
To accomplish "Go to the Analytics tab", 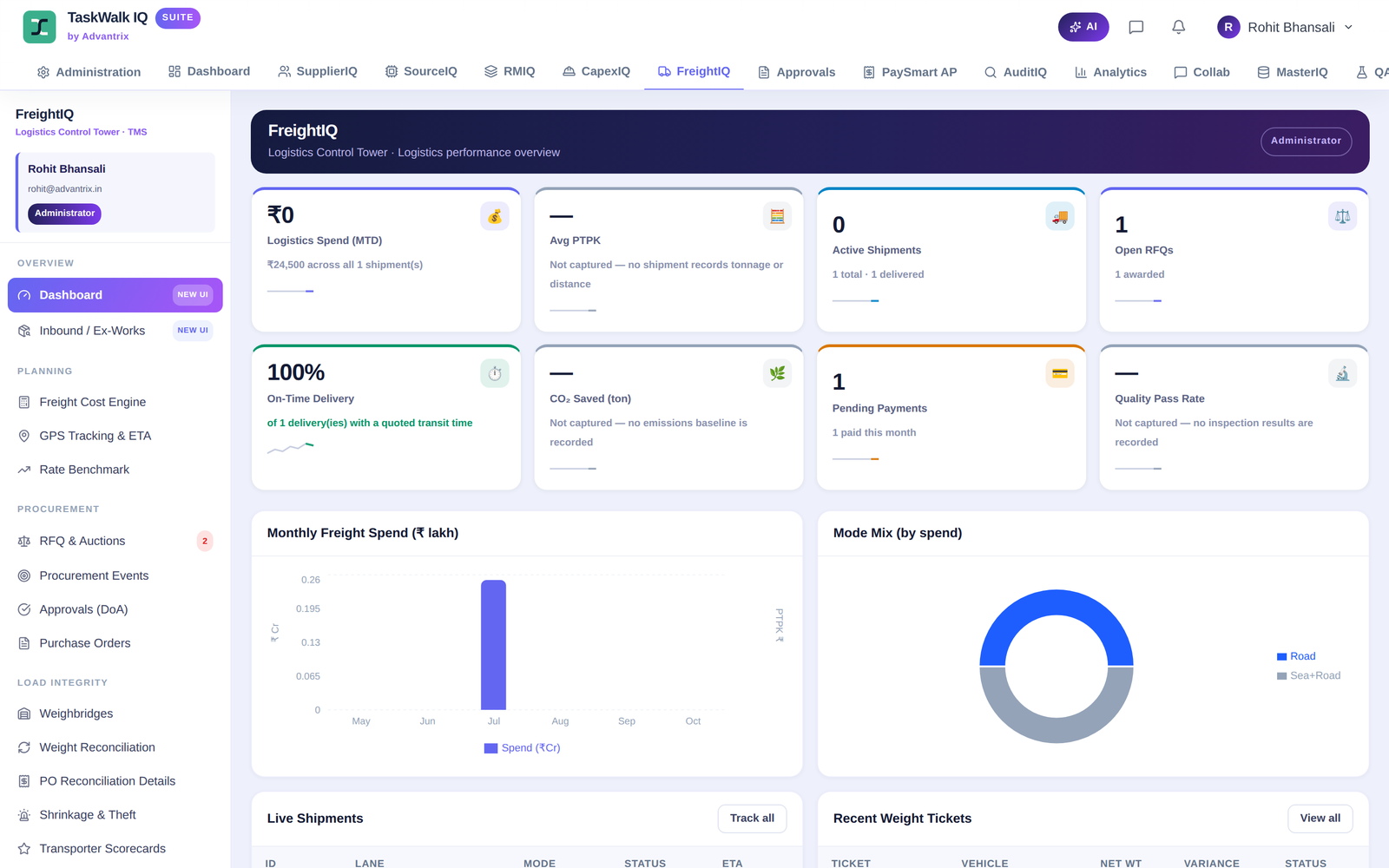I will point(1110,72).
